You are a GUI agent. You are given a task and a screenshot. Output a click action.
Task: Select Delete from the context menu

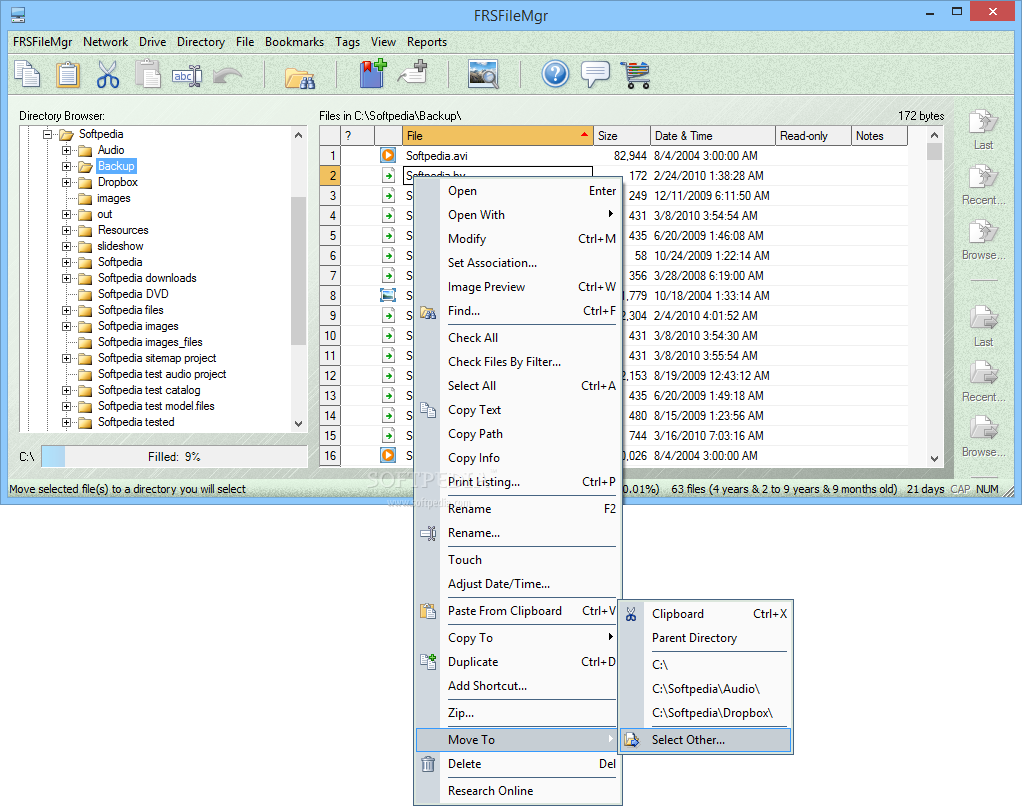[x=518, y=764]
